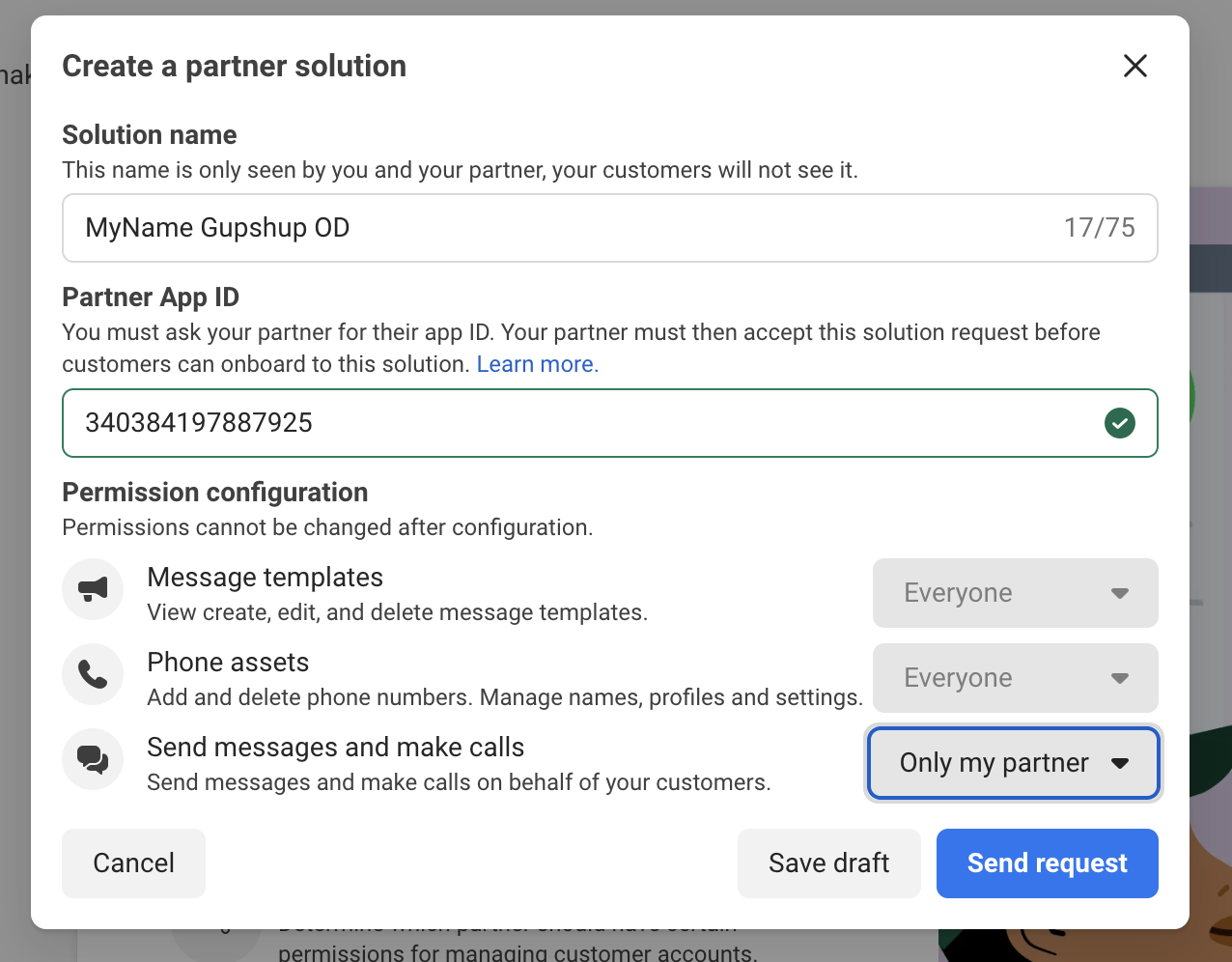Click the Partner App ID input field
The height and width of the screenshot is (962, 1232).
tap(610, 423)
